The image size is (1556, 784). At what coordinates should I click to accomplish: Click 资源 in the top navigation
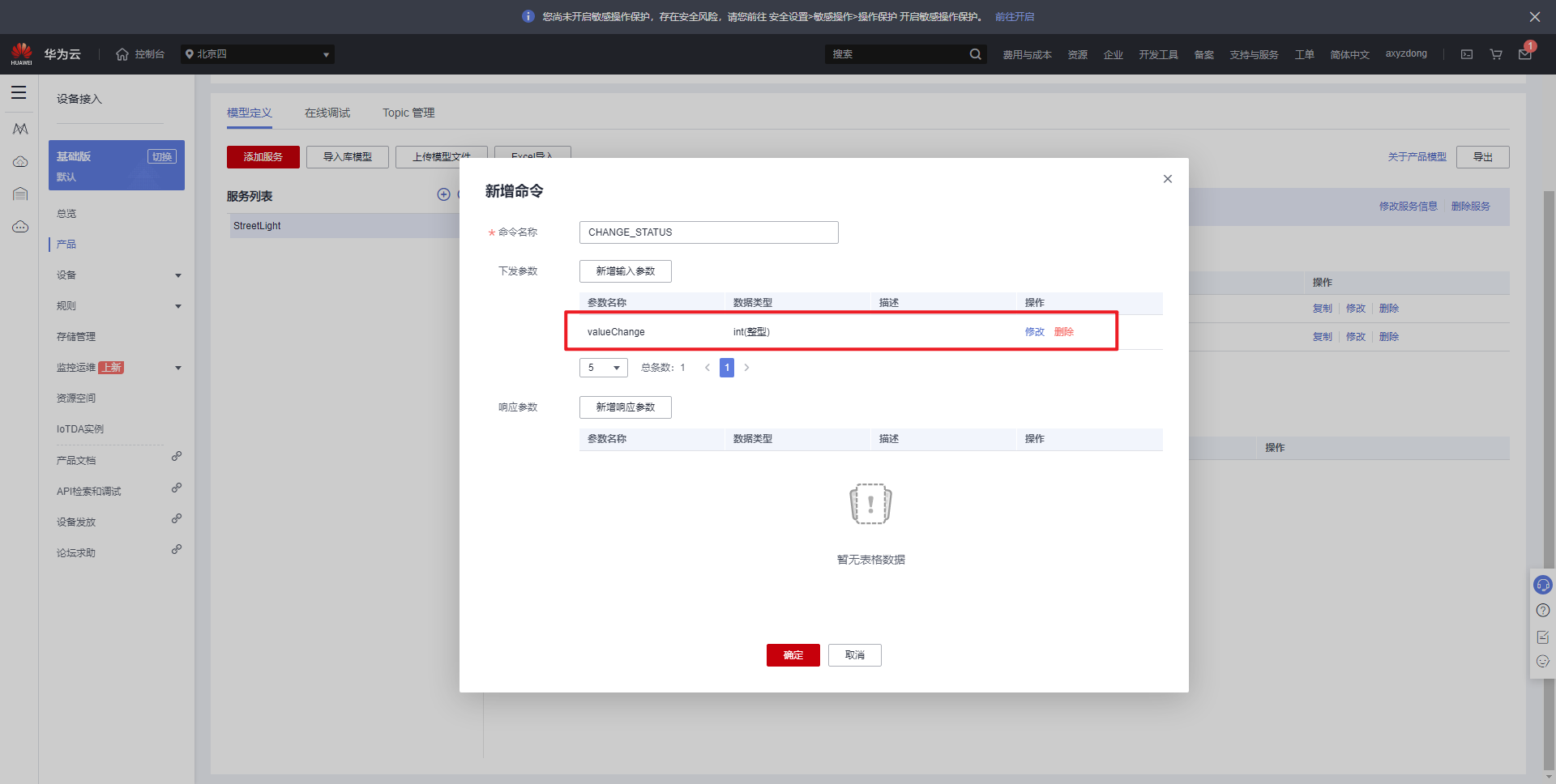pyautogui.click(x=1077, y=54)
